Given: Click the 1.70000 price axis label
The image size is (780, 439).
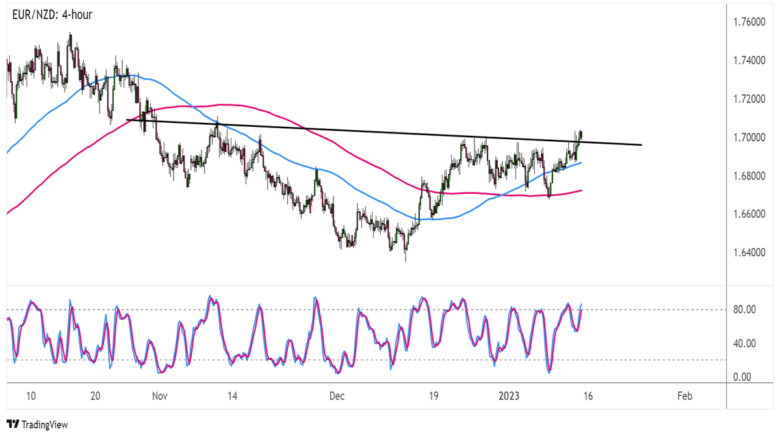Looking at the screenshot, I should (x=750, y=137).
